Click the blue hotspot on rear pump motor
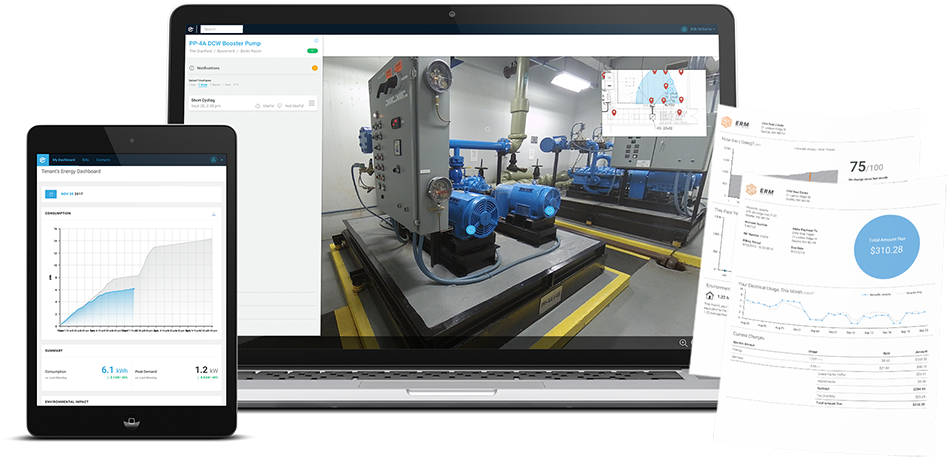This screenshot has height=457, width=947. 549,211
